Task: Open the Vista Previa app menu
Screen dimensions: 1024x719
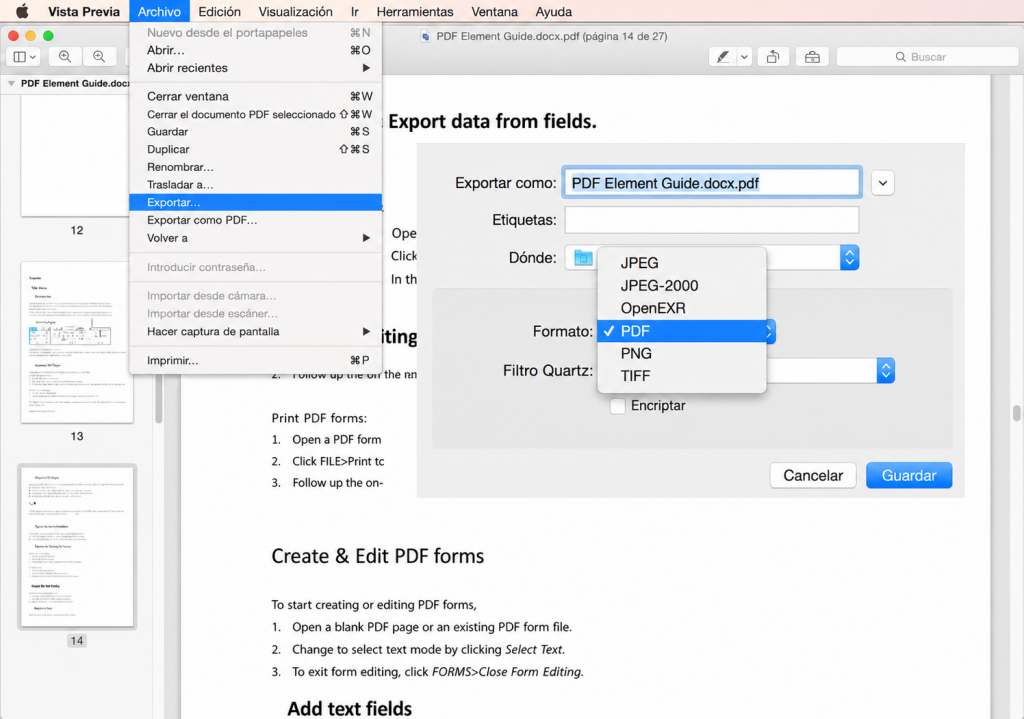Action: point(84,12)
